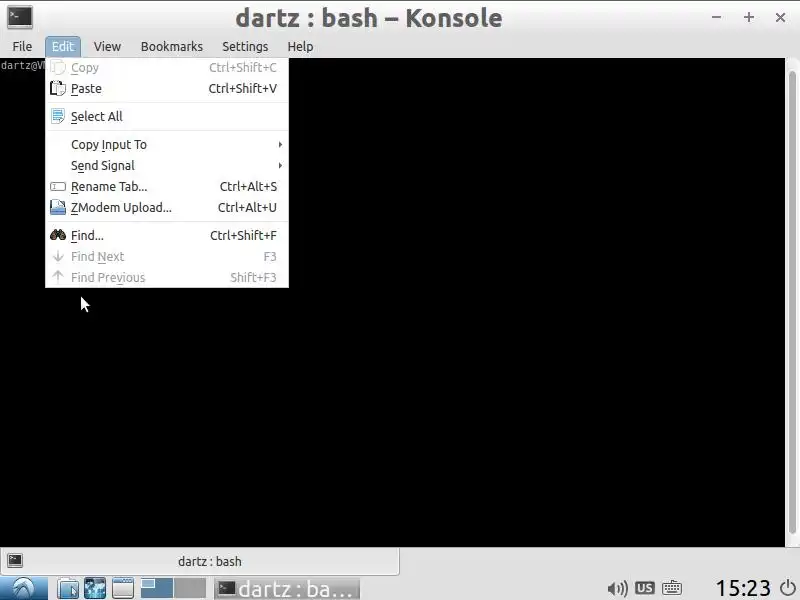Click the terminal icon on the tab bar
The height and width of the screenshot is (600, 800).
point(15,561)
